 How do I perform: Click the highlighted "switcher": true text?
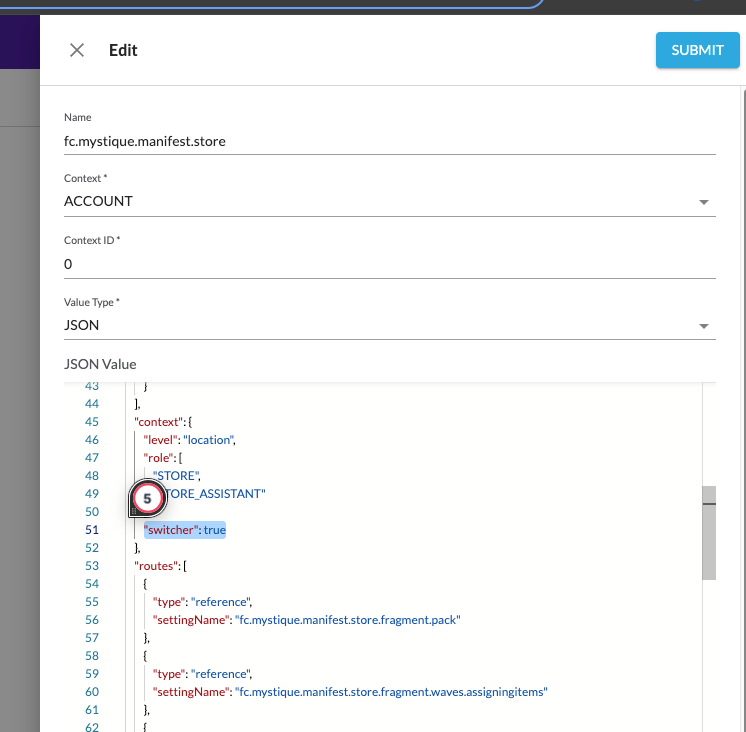(185, 530)
